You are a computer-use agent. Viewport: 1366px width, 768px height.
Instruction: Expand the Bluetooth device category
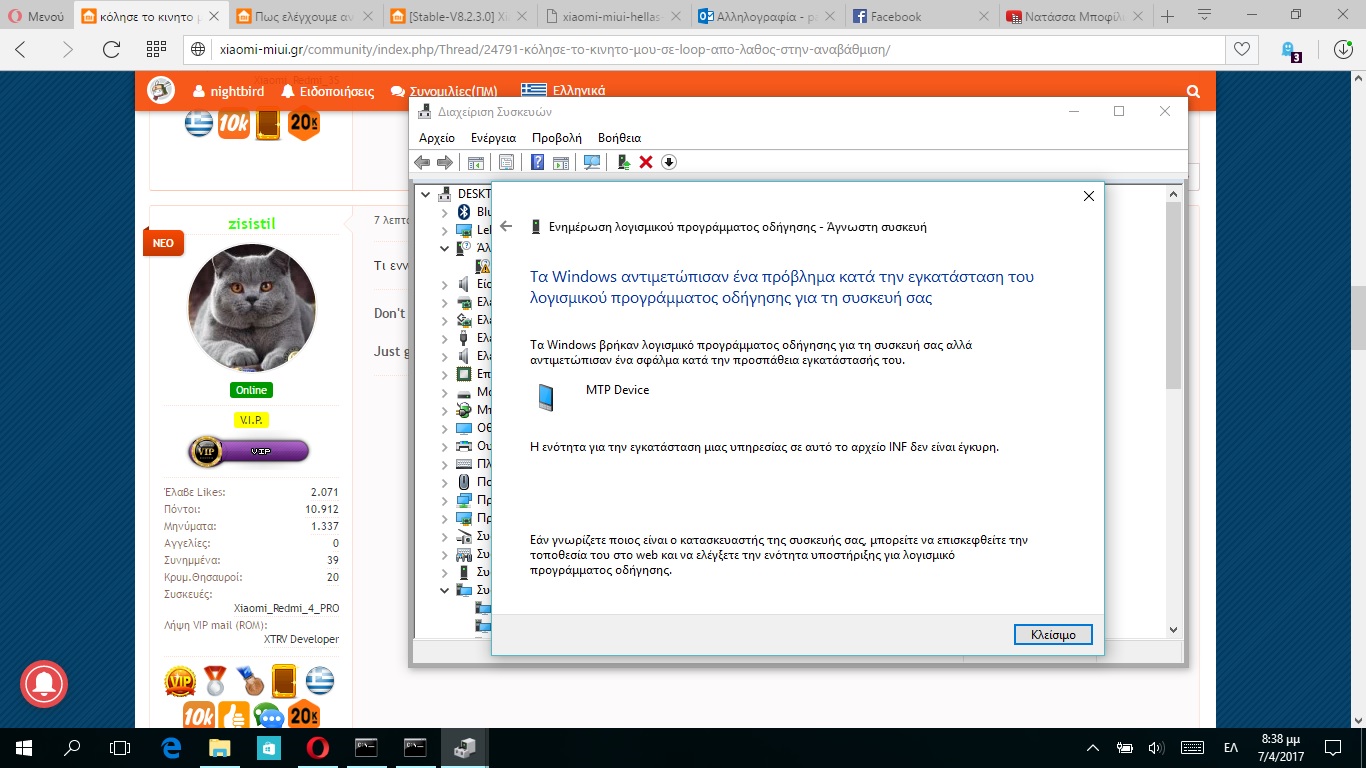[445, 212]
